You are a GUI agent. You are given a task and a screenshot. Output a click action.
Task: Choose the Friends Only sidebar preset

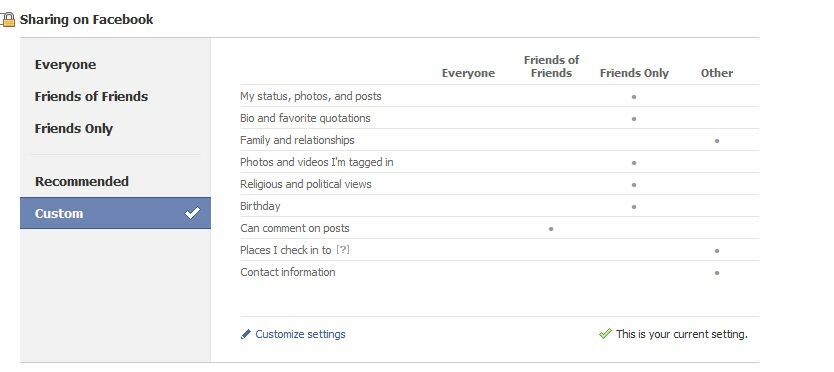[74, 129]
